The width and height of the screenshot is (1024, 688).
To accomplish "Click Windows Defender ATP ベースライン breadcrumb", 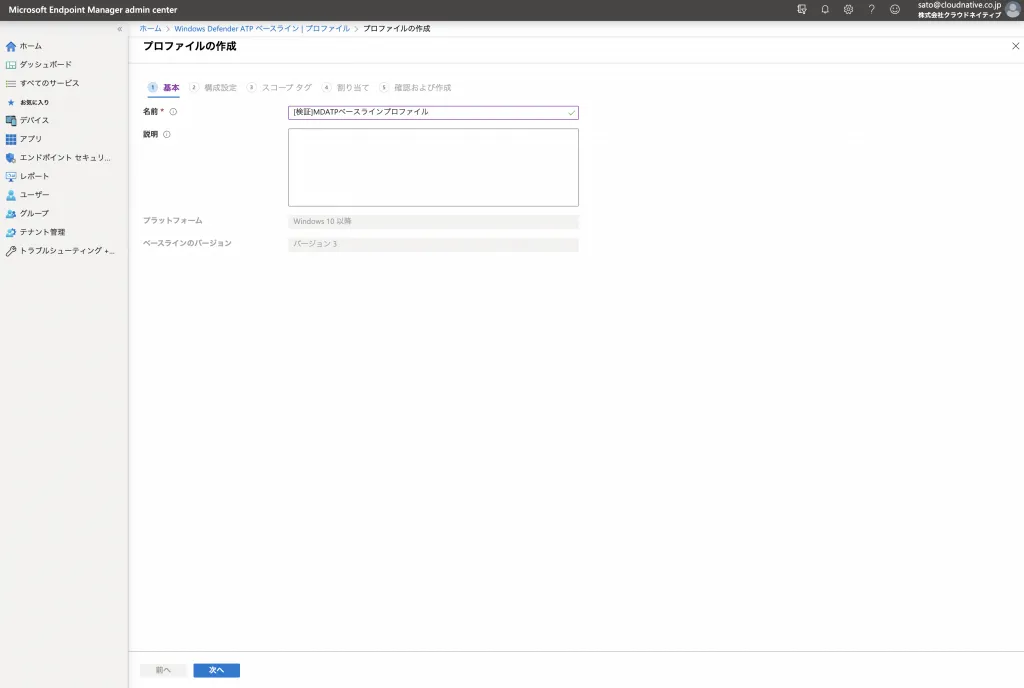I will (261, 29).
